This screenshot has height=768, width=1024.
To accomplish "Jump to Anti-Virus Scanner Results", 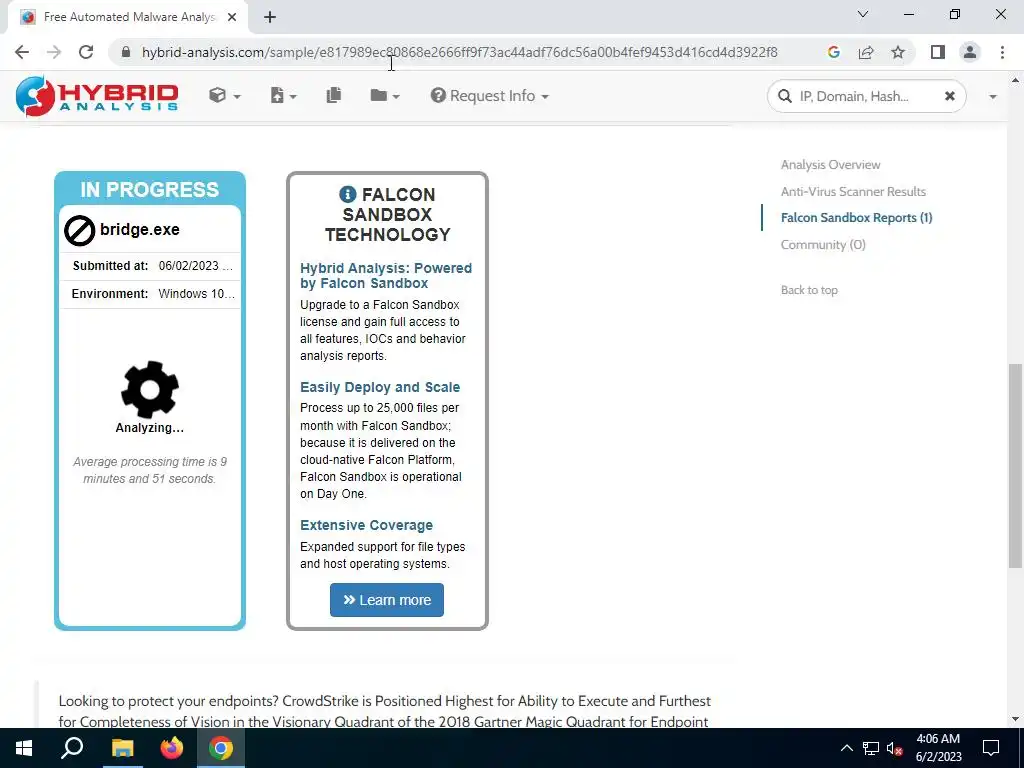I will (x=853, y=191).
